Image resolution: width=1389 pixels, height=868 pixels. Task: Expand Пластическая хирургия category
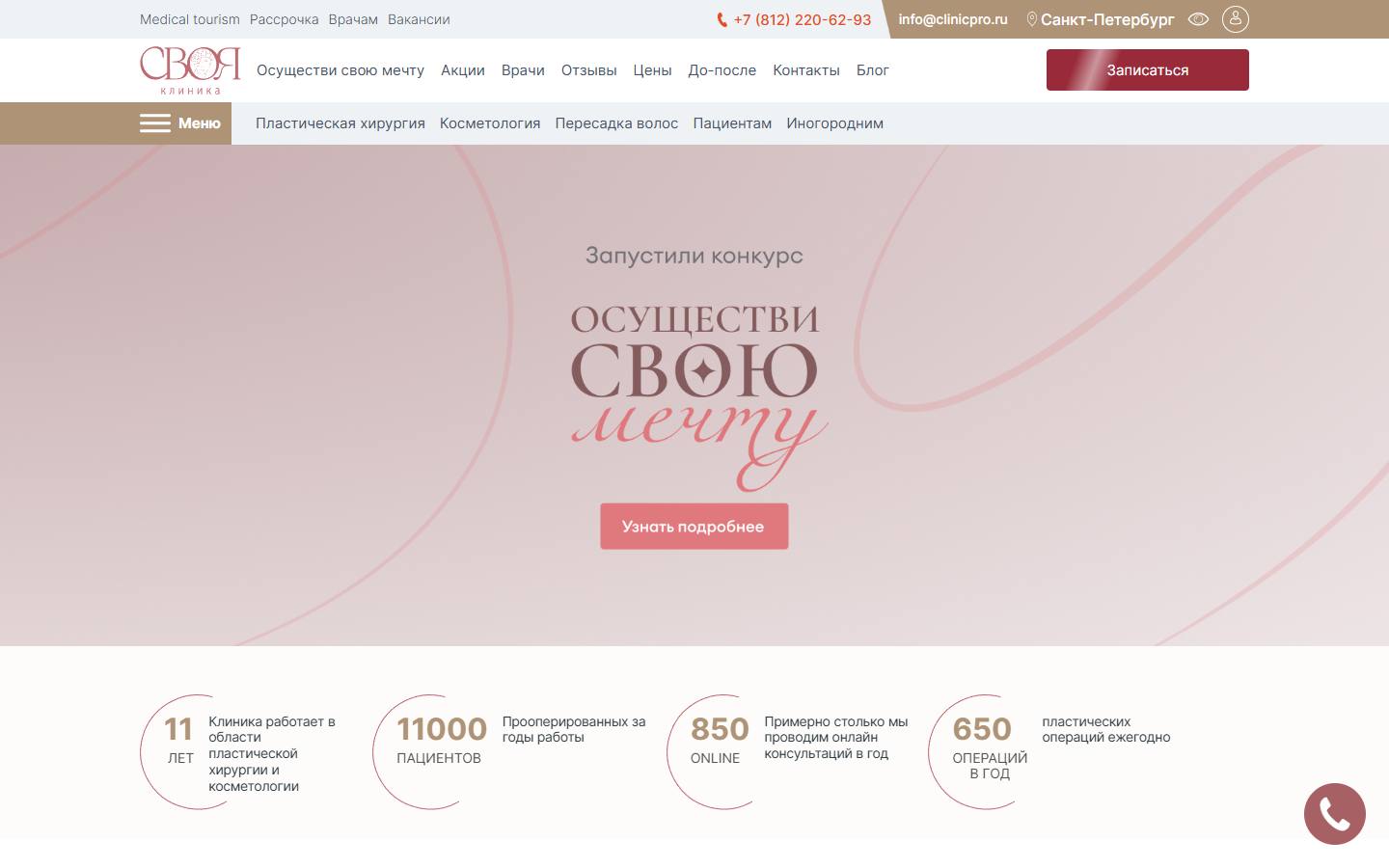[340, 123]
